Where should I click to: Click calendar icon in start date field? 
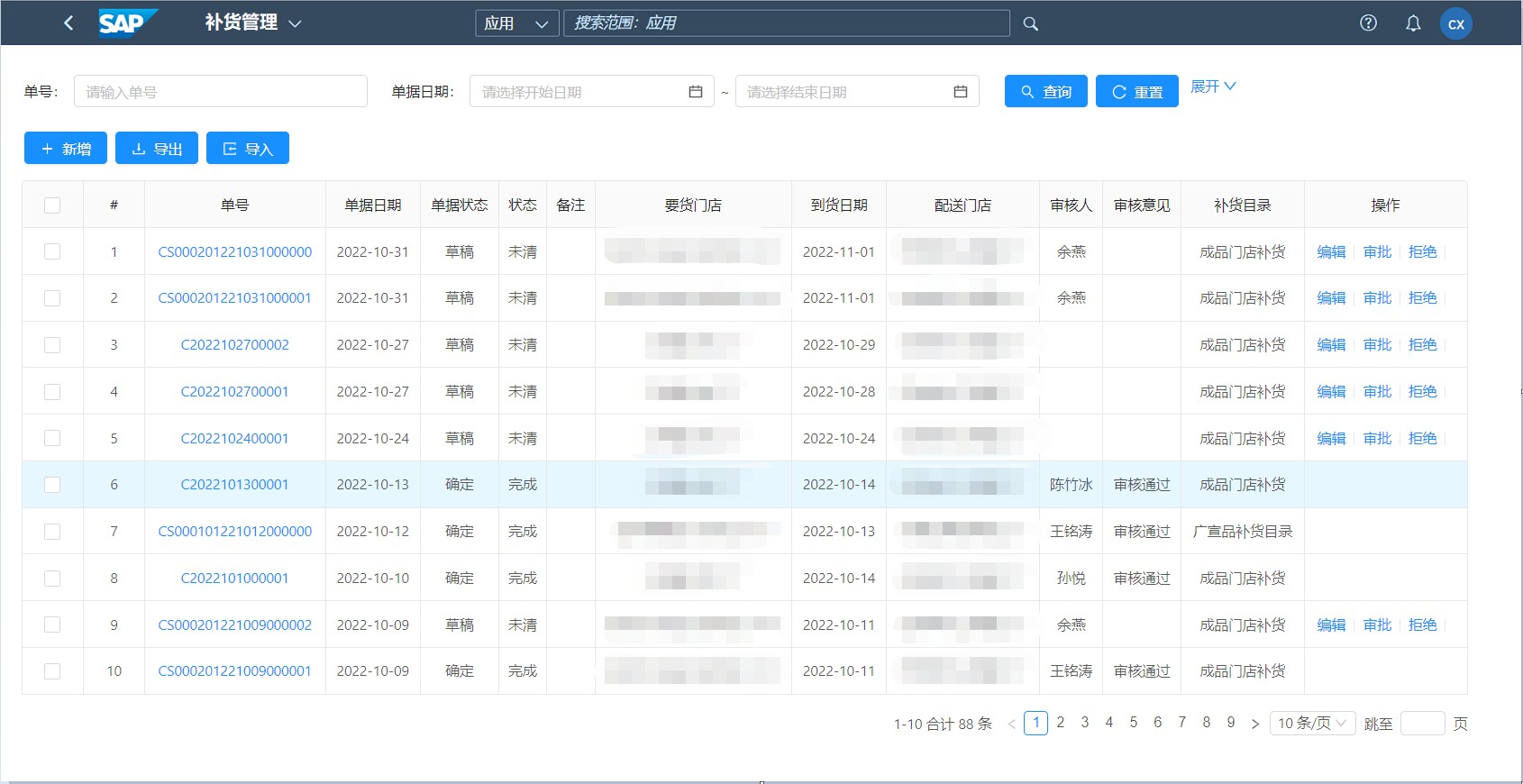click(x=696, y=91)
